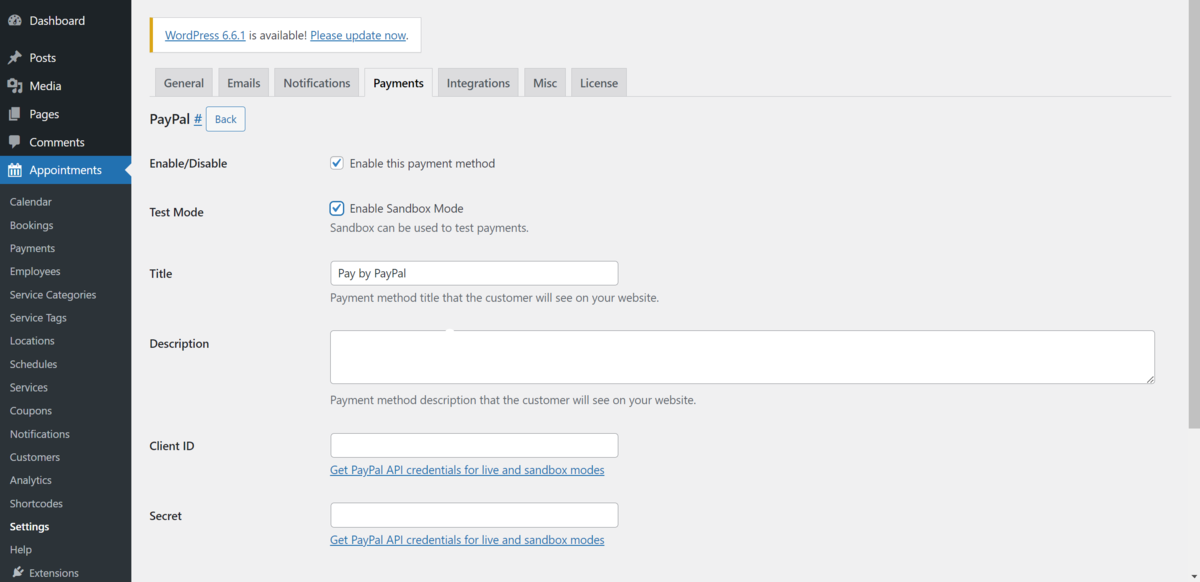Click the PayPal hash anchor link
Image resolution: width=1200 pixels, height=582 pixels.
click(198, 119)
